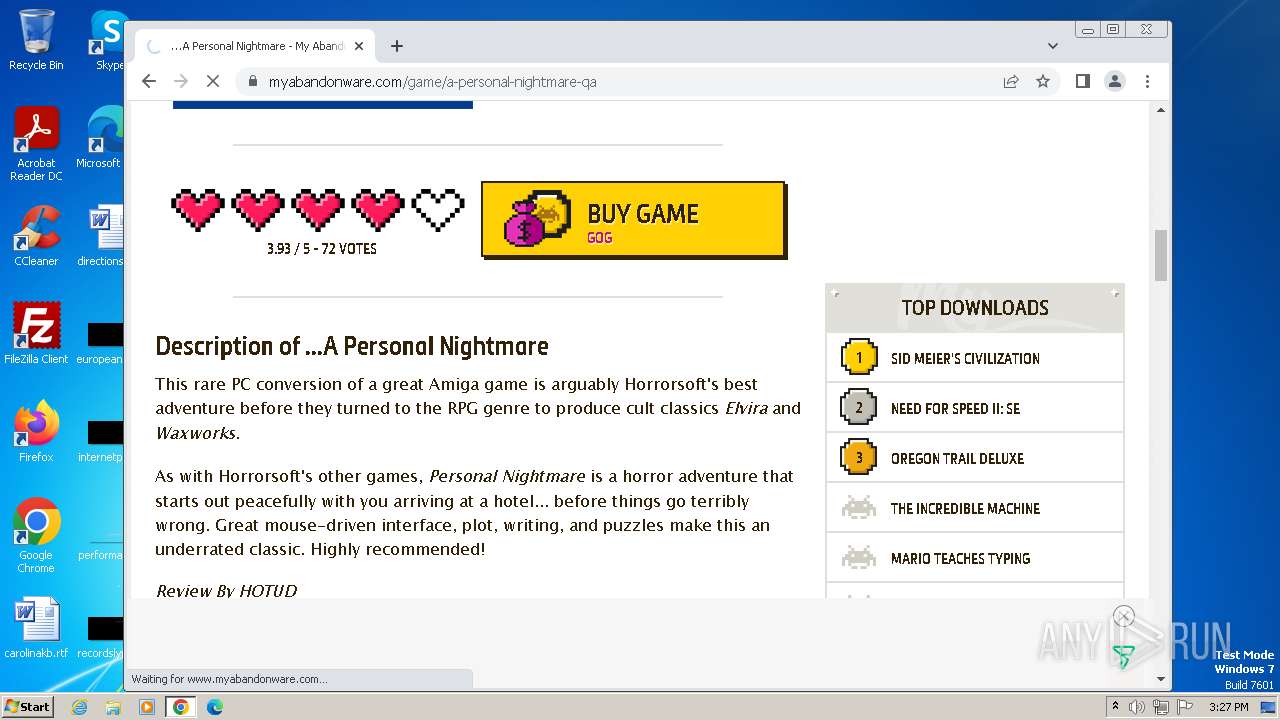The width and height of the screenshot is (1280, 720).
Task: Click the bronze number 3 rank badge
Action: pyautogui.click(x=859, y=457)
